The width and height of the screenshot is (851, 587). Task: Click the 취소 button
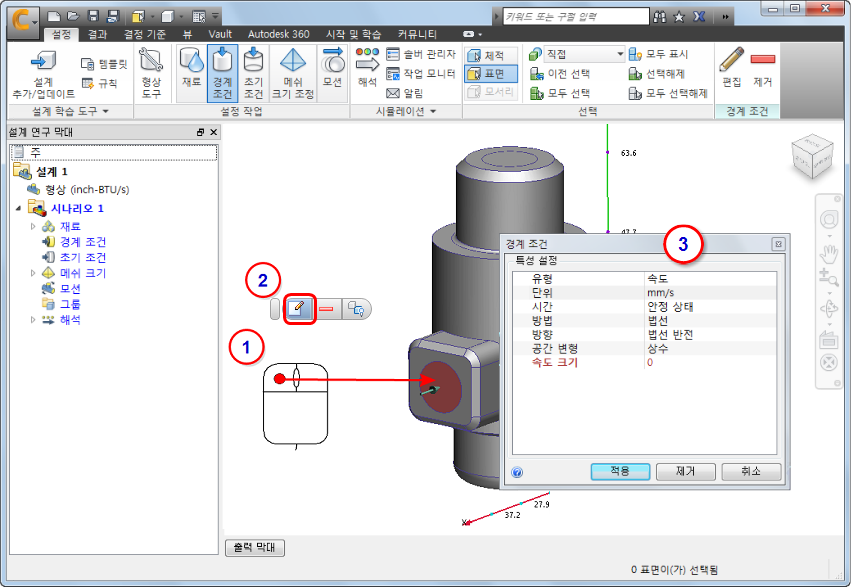click(751, 471)
